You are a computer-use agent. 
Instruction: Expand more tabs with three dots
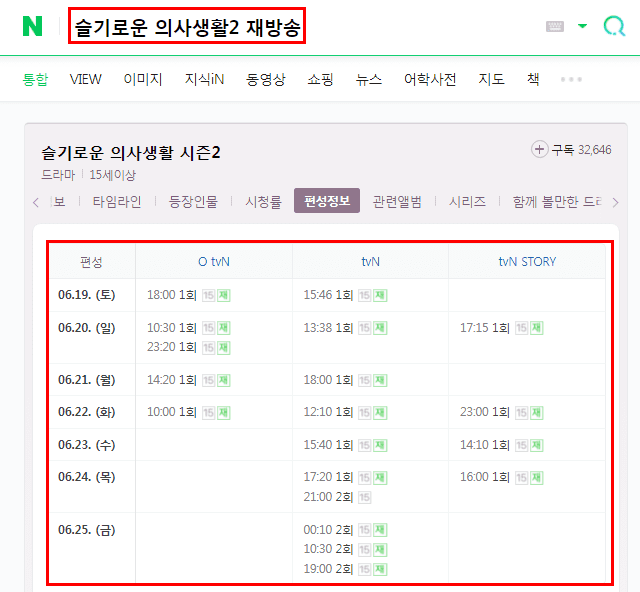(571, 79)
